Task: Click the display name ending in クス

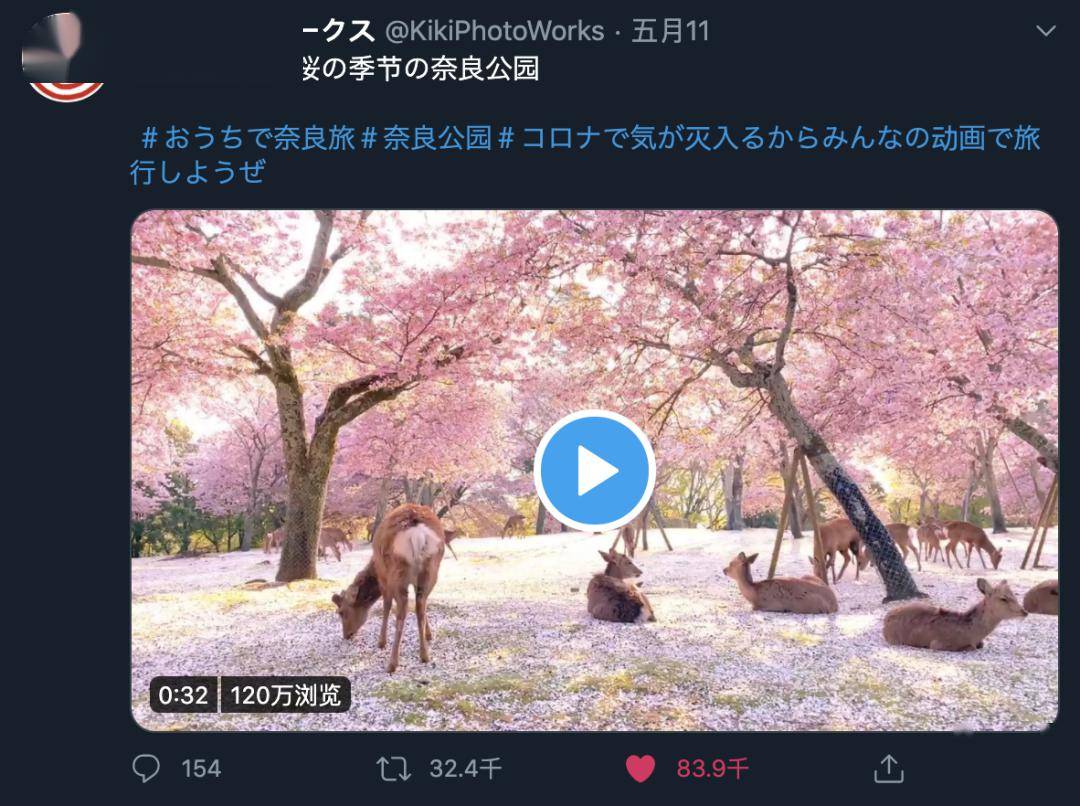Action: (338, 31)
